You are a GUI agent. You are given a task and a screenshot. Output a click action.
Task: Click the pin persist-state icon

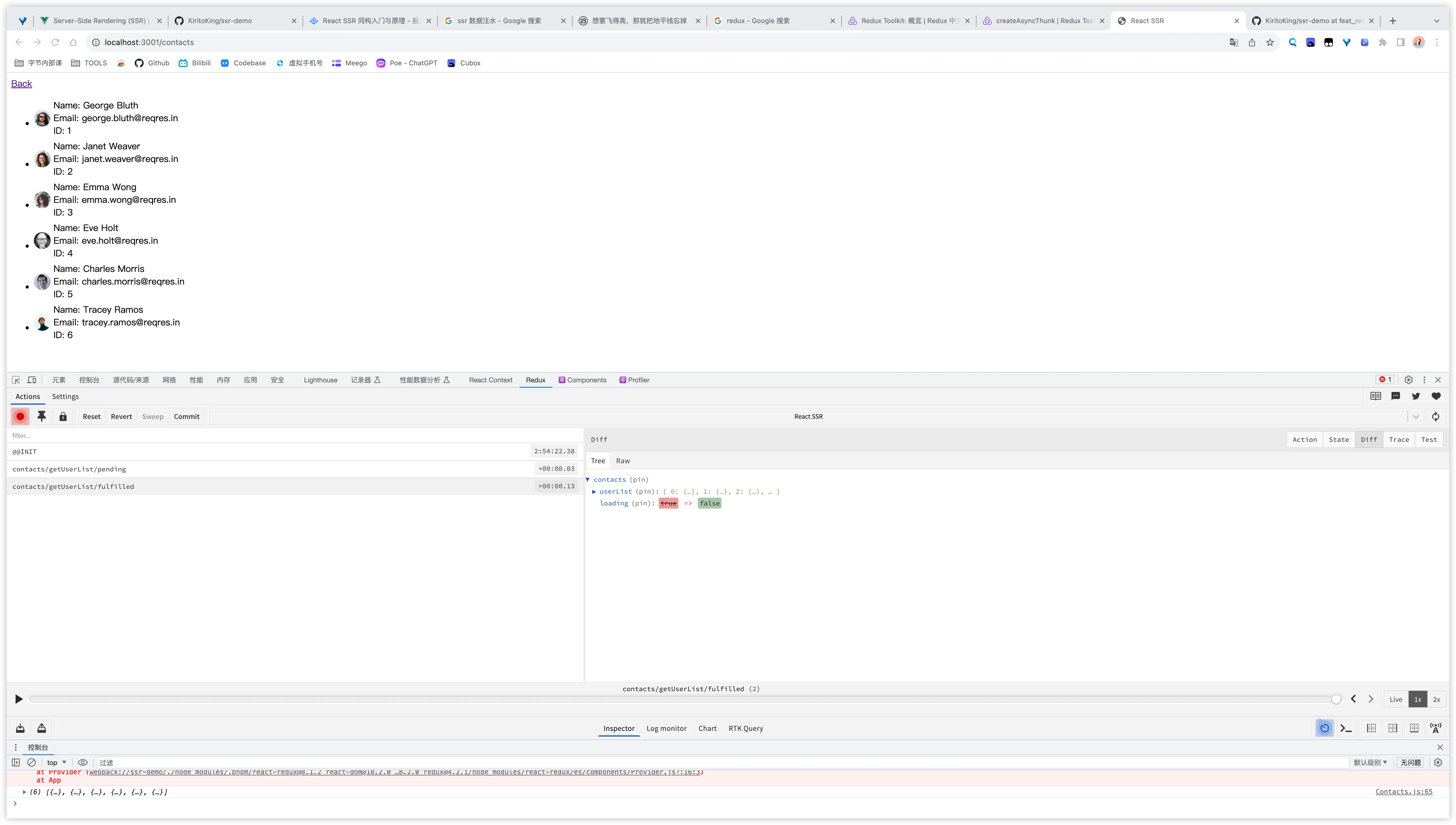tap(41, 416)
